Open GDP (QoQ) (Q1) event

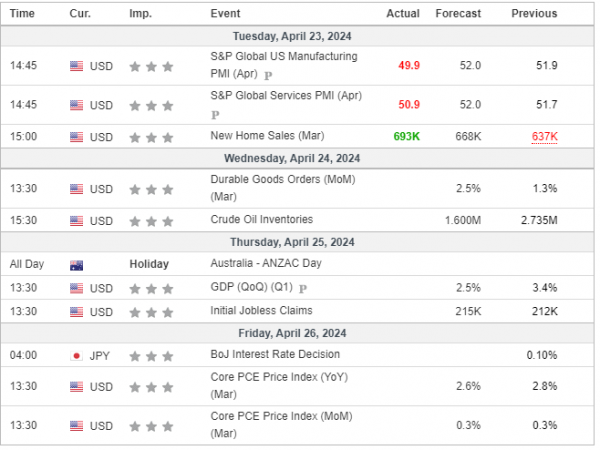click(x=251, y=287)
